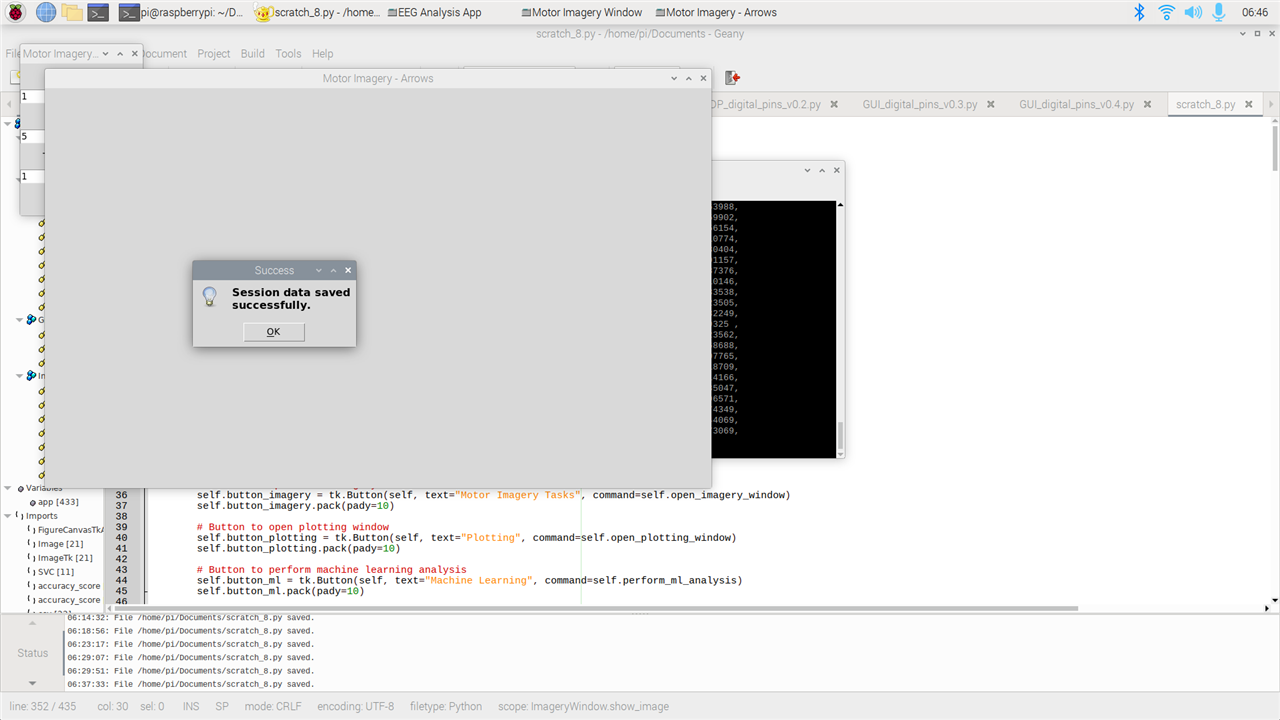Select the Status tab in message panel
Image resolution: width=1280 pixels, height=720 pixels.
[x=33, y=653]
